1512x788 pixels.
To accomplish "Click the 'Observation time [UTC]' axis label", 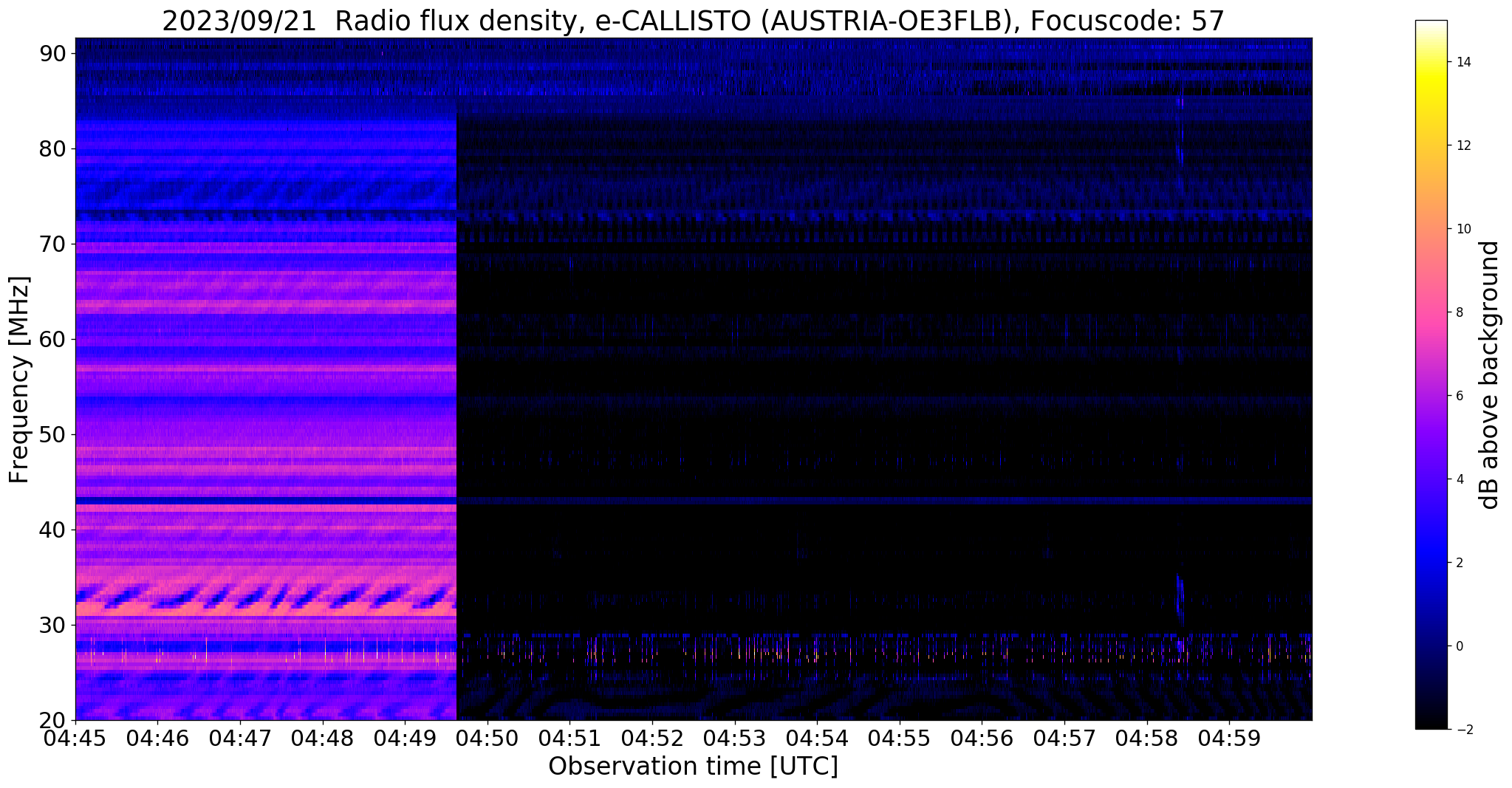I will [x=693, y=766].
